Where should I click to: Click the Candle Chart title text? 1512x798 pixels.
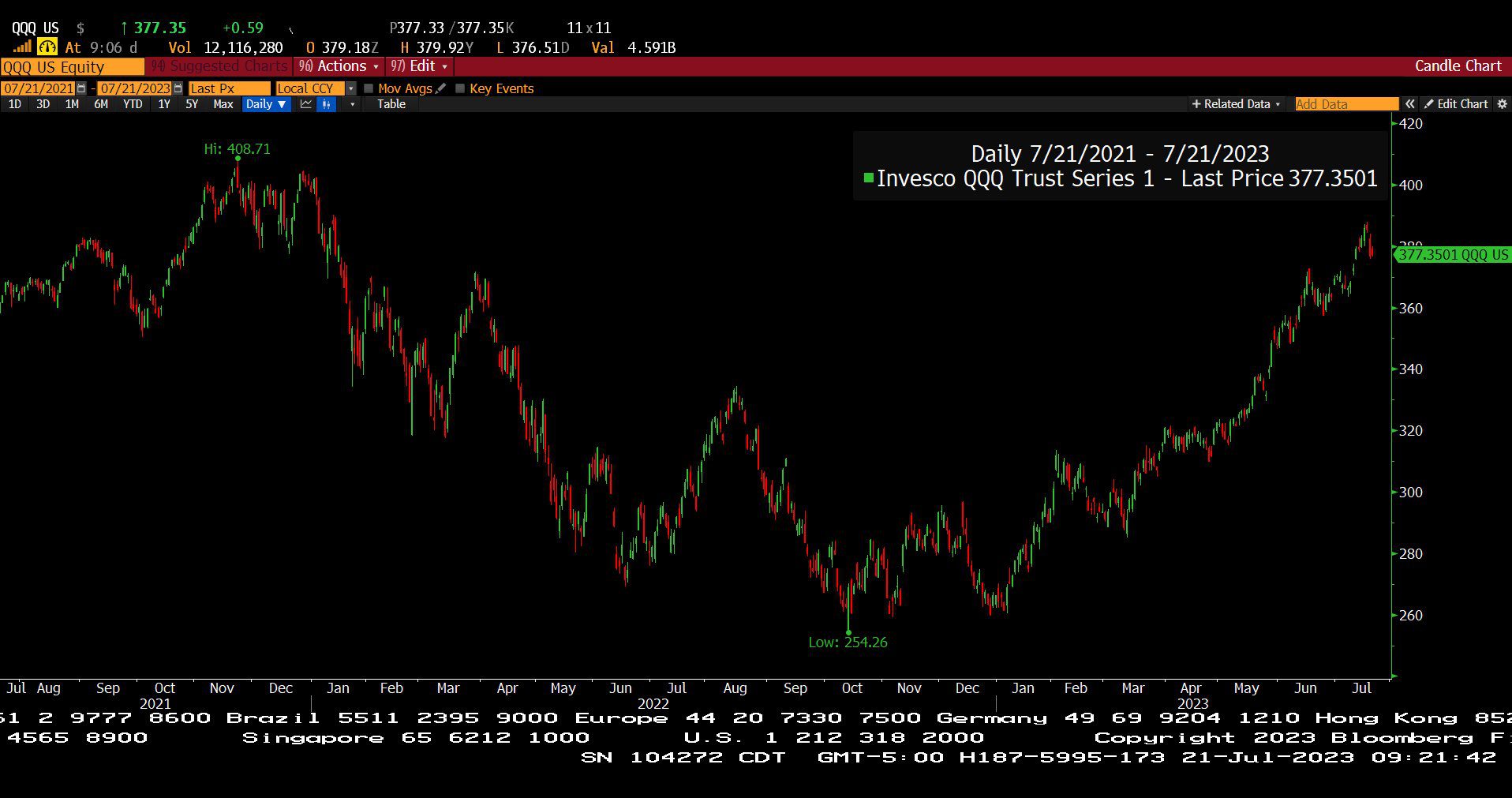1458,66
